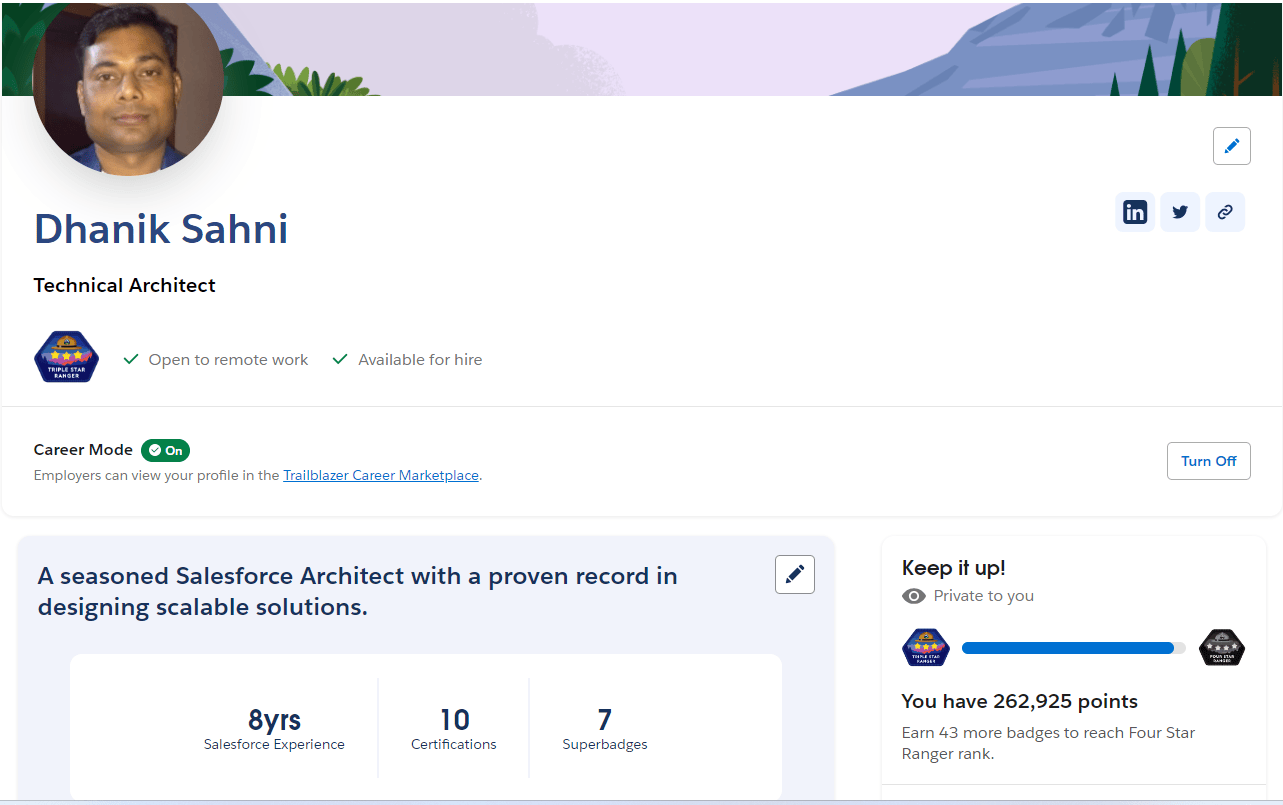Click the Career Mode label
Screen dimensions: 1283x805
[x=83, y=450]
